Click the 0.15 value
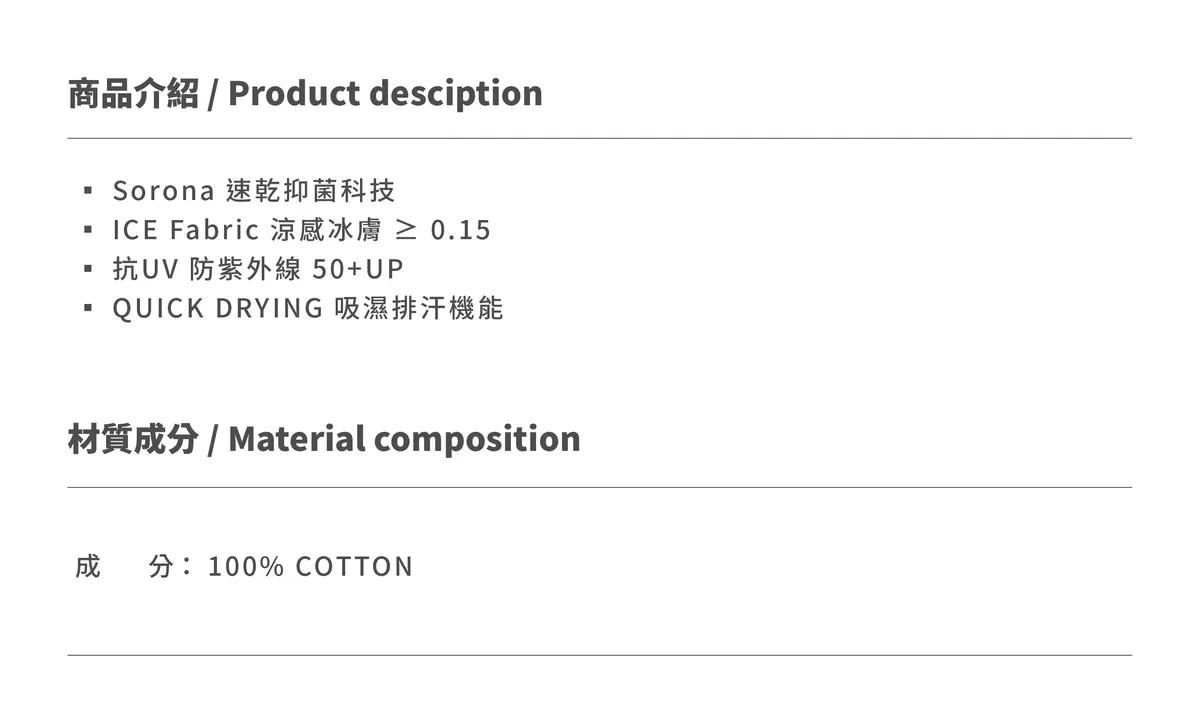Screen dimensions: 1200x704 (x=461, y=230)
